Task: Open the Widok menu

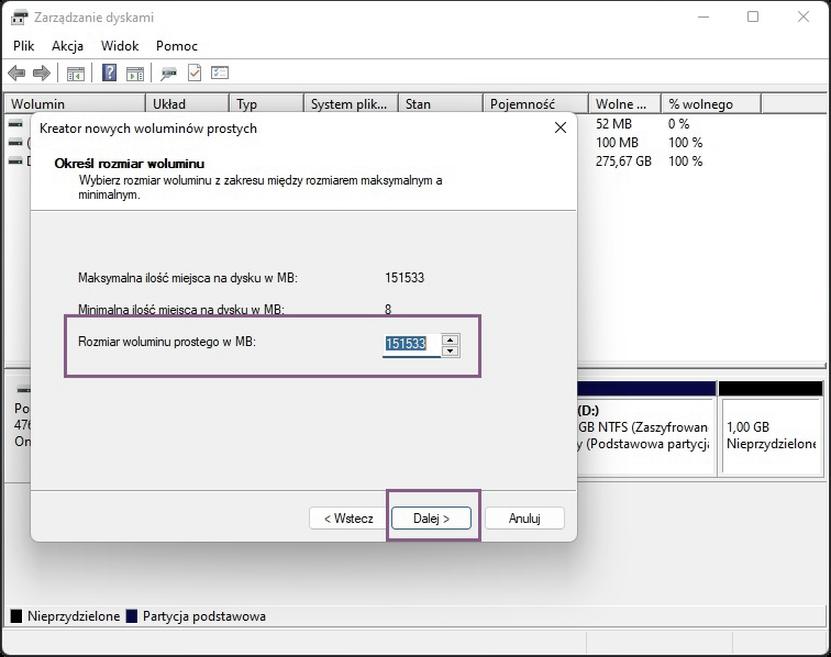Action: click(x=120, y=46)
